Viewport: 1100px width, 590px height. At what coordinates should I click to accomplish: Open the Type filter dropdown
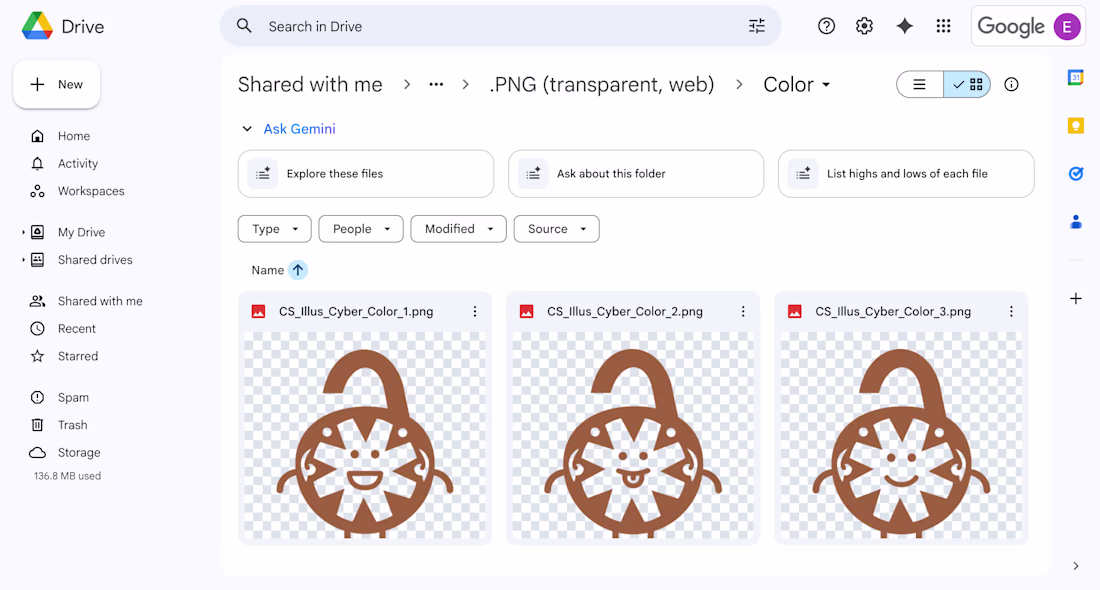pyautogui.click(x=274, y=229)
